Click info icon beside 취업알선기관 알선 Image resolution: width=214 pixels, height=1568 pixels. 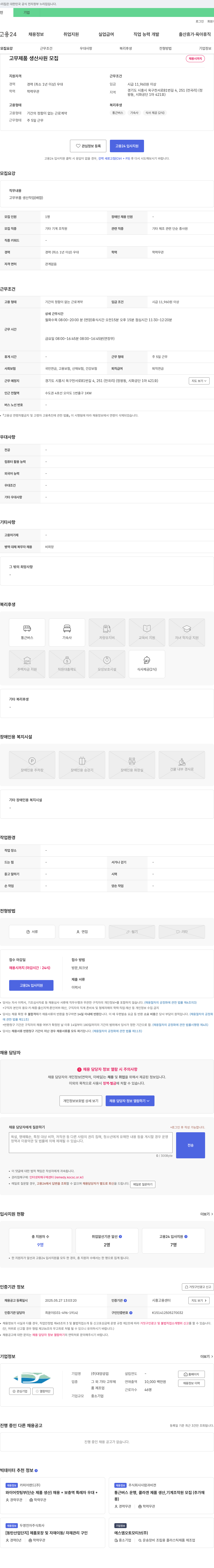[x=120, y=1236]
